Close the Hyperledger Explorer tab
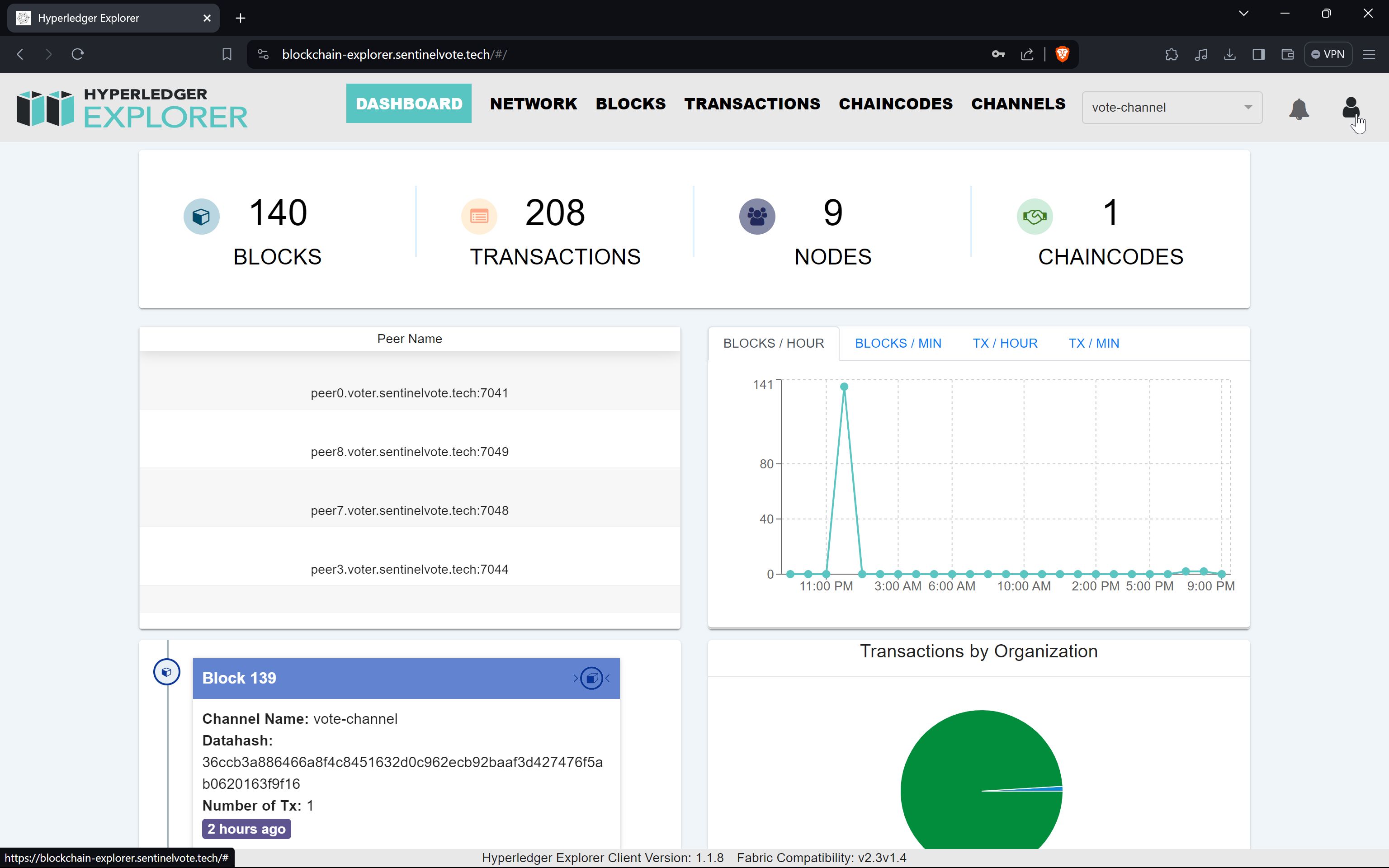Viewport: 1389px width, 868px height. pos(207,18)
